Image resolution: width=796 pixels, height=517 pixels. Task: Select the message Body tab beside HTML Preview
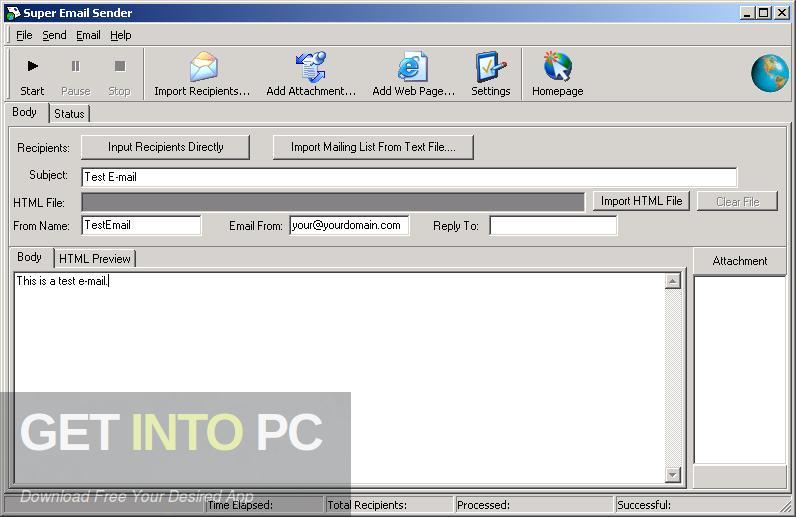[x=29, y=257]
